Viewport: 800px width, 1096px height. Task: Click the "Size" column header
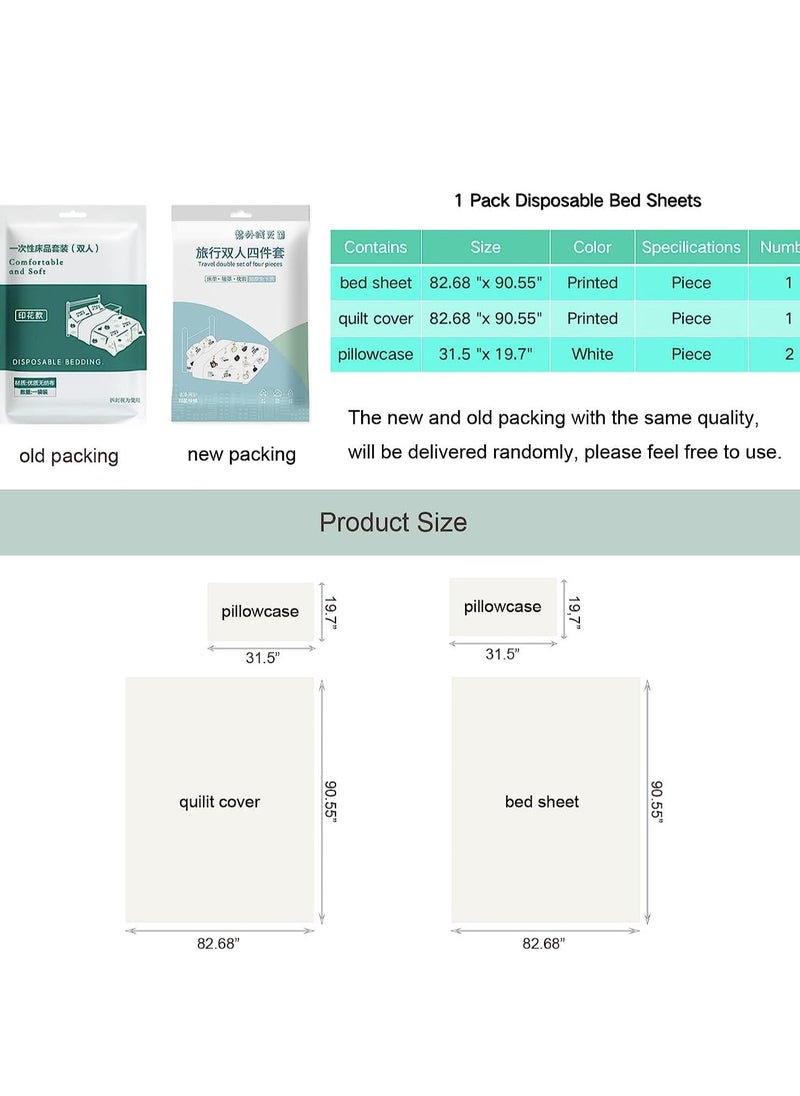(x=485, y=247)
